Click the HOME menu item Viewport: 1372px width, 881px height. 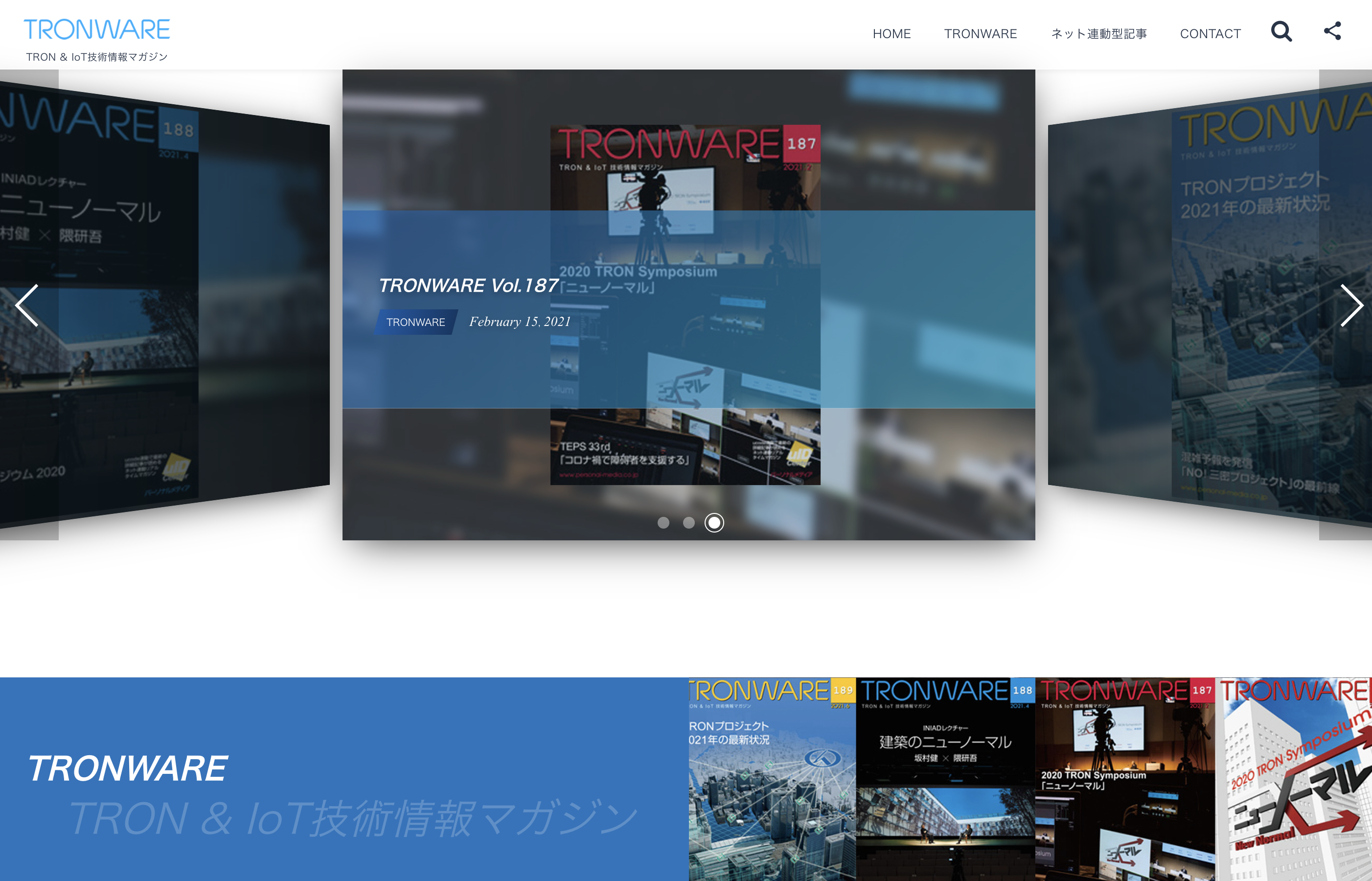coord(891,33)
